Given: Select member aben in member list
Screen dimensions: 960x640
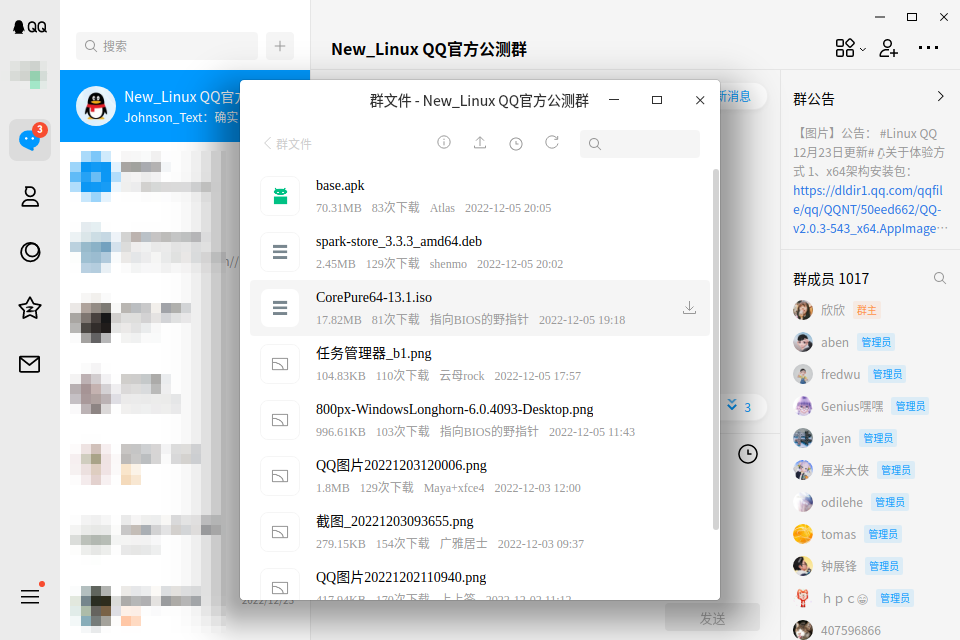Looking at the screenshot, I should coord(869,342).
